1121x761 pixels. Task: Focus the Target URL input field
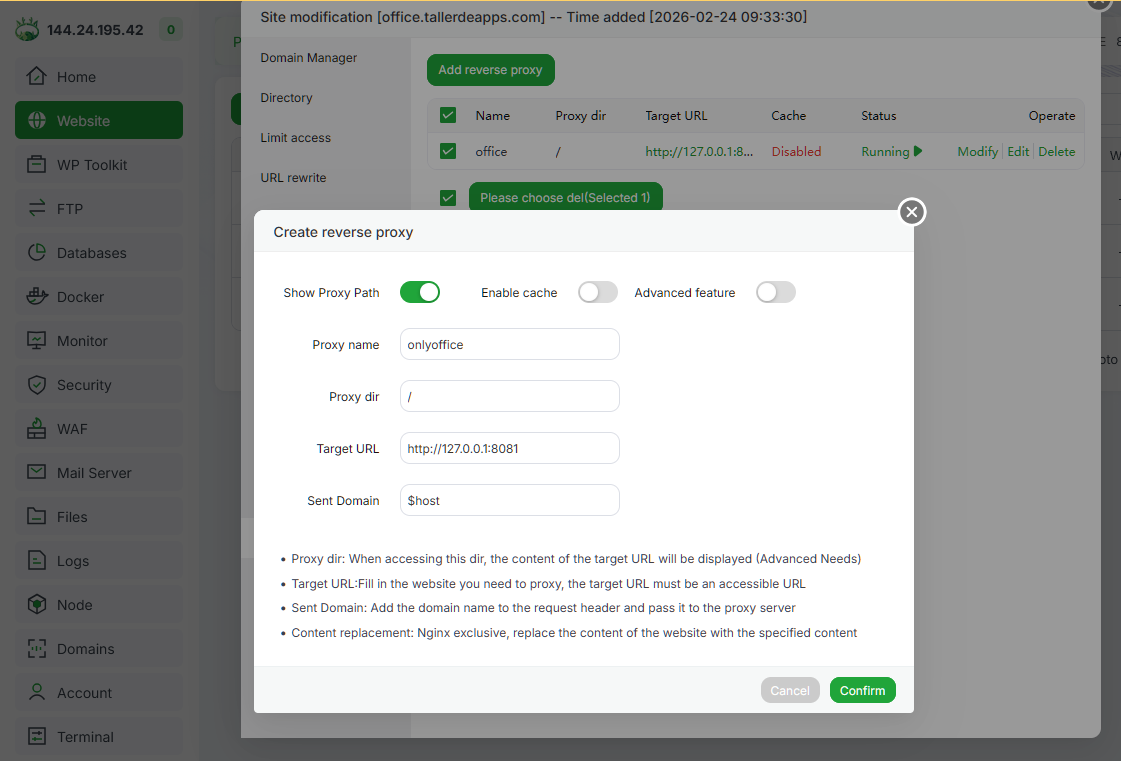tap(509, 449)
